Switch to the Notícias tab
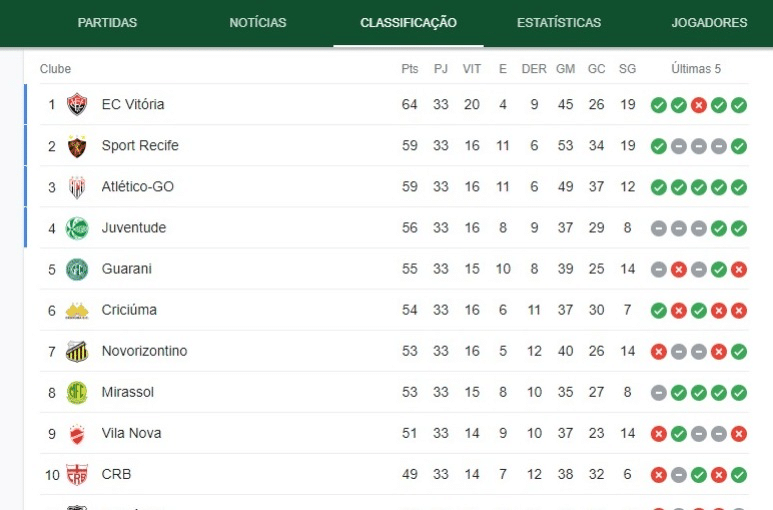The height and width of the screenshot is (510, 773). [258, 23]
